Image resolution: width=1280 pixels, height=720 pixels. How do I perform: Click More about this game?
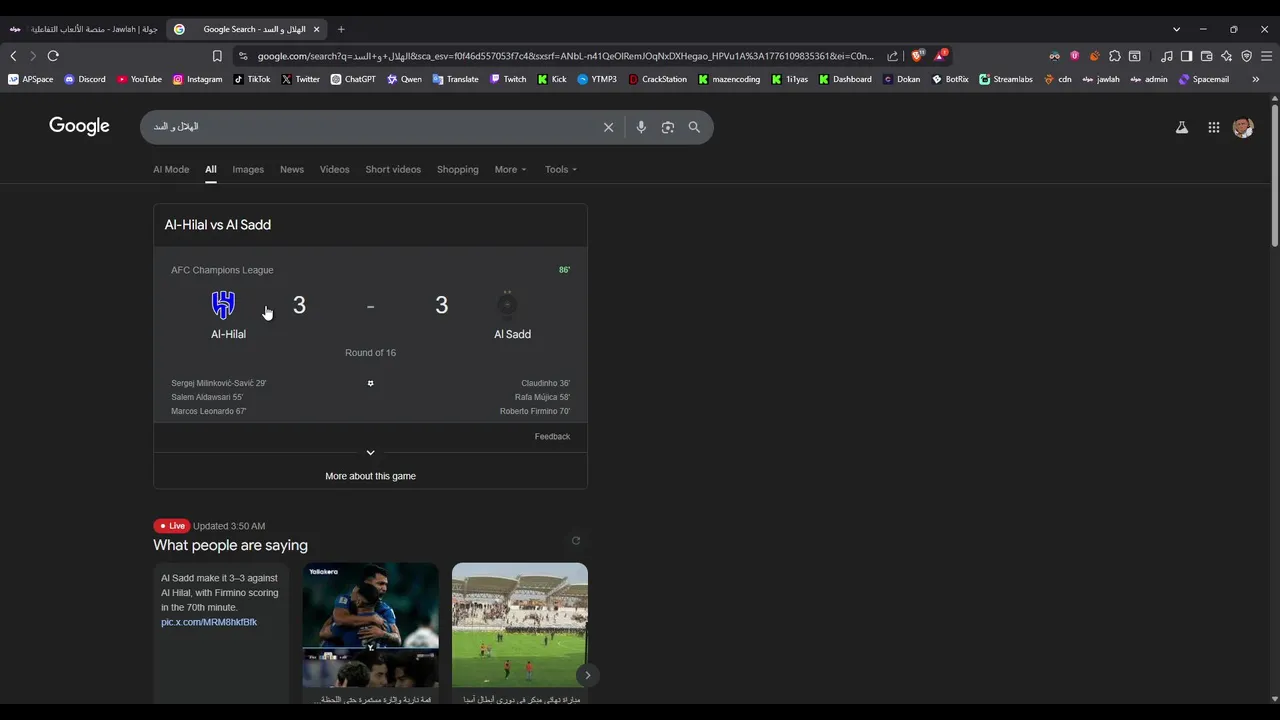pyautogui.click(x=370, y=476)
